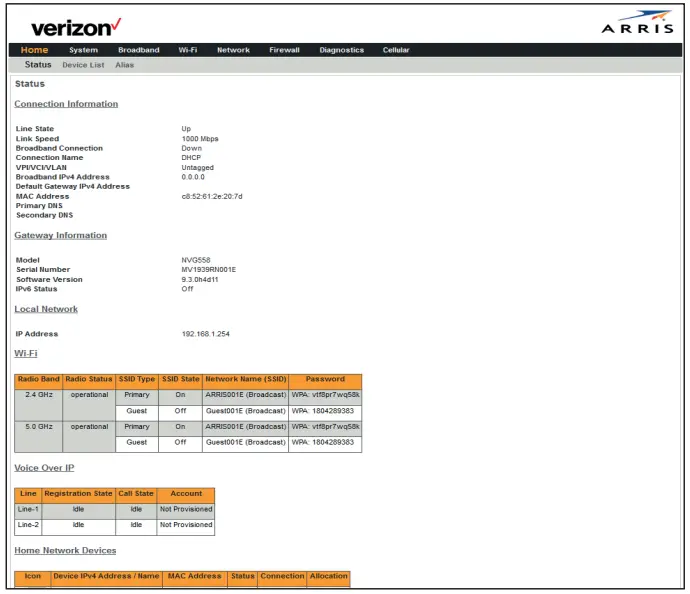690x594 pixels.
Task: Click the Default Gateway IPv4 Address label
Action: pos(73,187)
